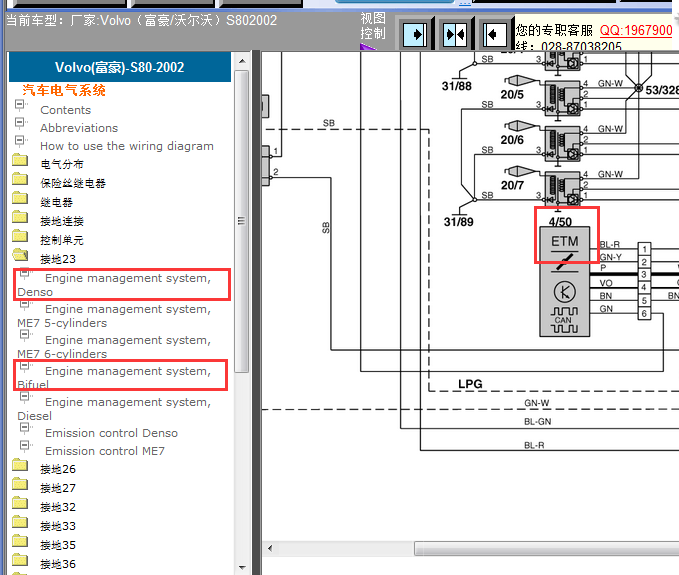This screenshot has width=679, height=575.
Task: Expand the 电气分布 folder
Action: coord(61,164)
